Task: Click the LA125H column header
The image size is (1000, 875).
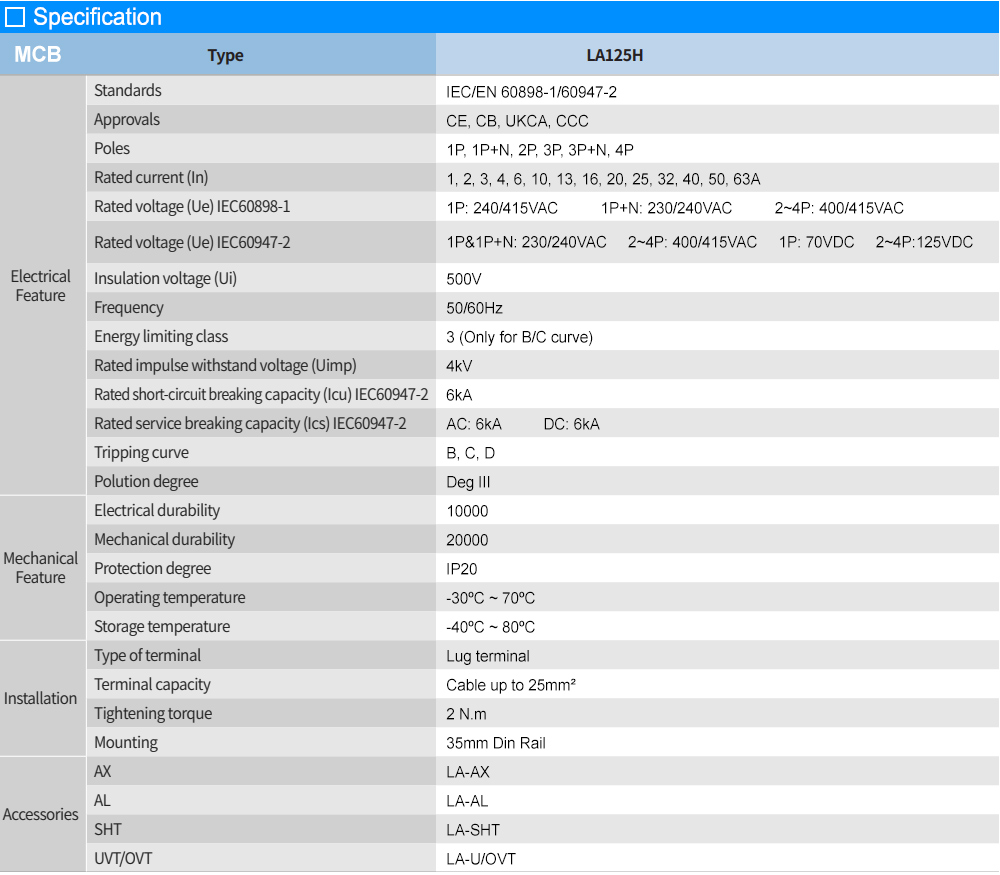Action: [x=614, y=56]
